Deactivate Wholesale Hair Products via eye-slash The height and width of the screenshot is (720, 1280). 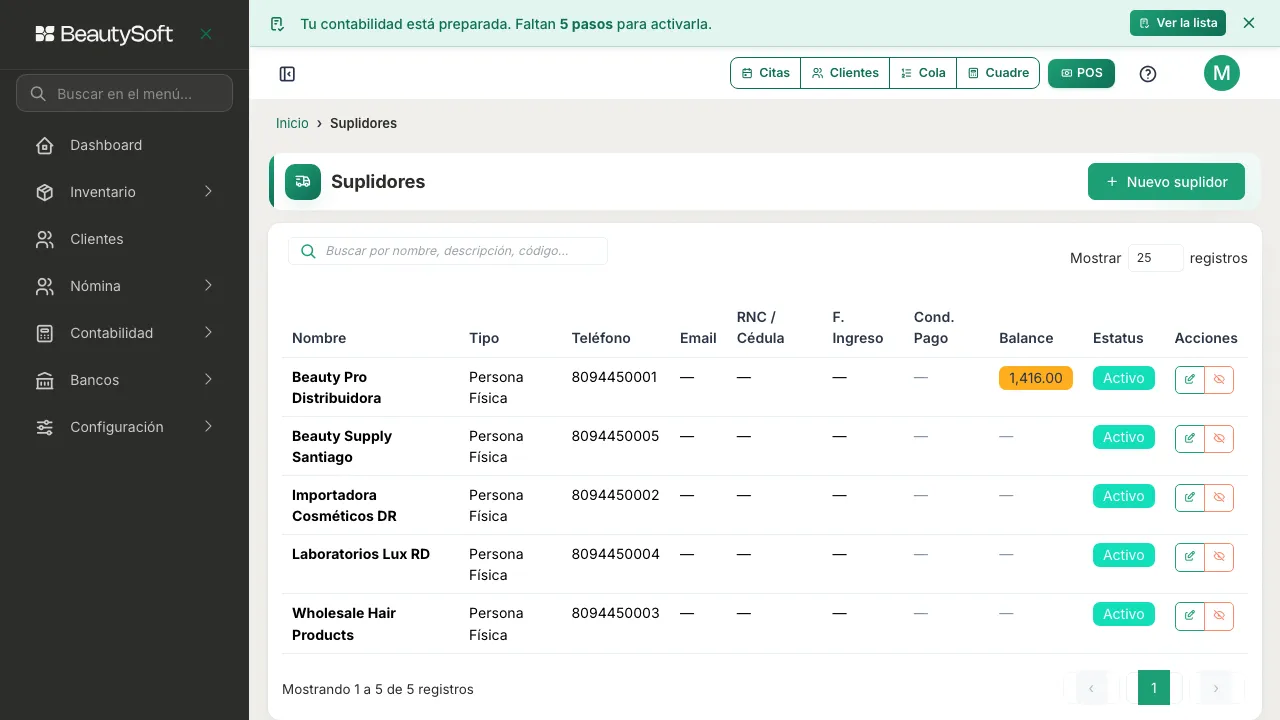click(x=1219, y=616)
